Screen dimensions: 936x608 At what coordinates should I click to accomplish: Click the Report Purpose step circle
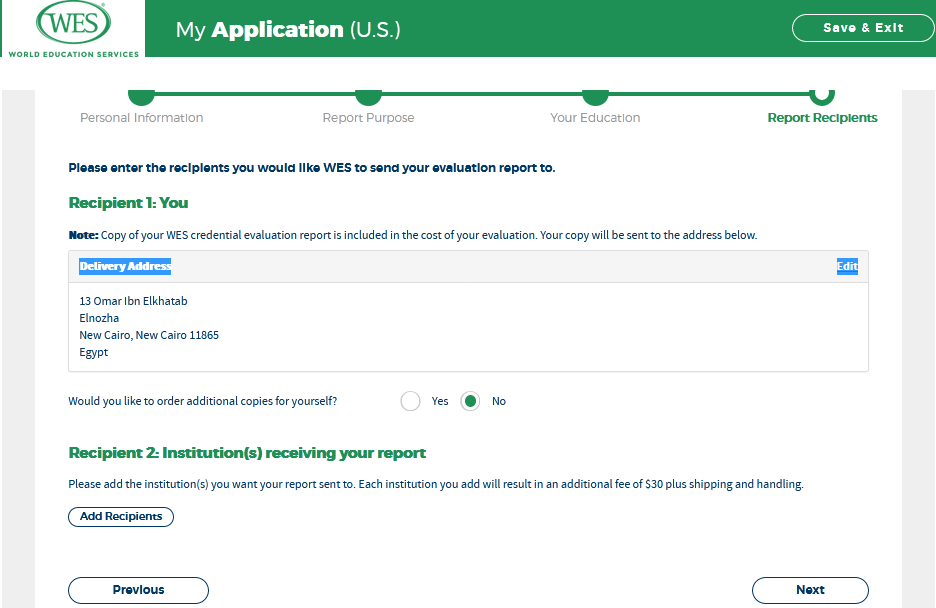click(368, 96)
